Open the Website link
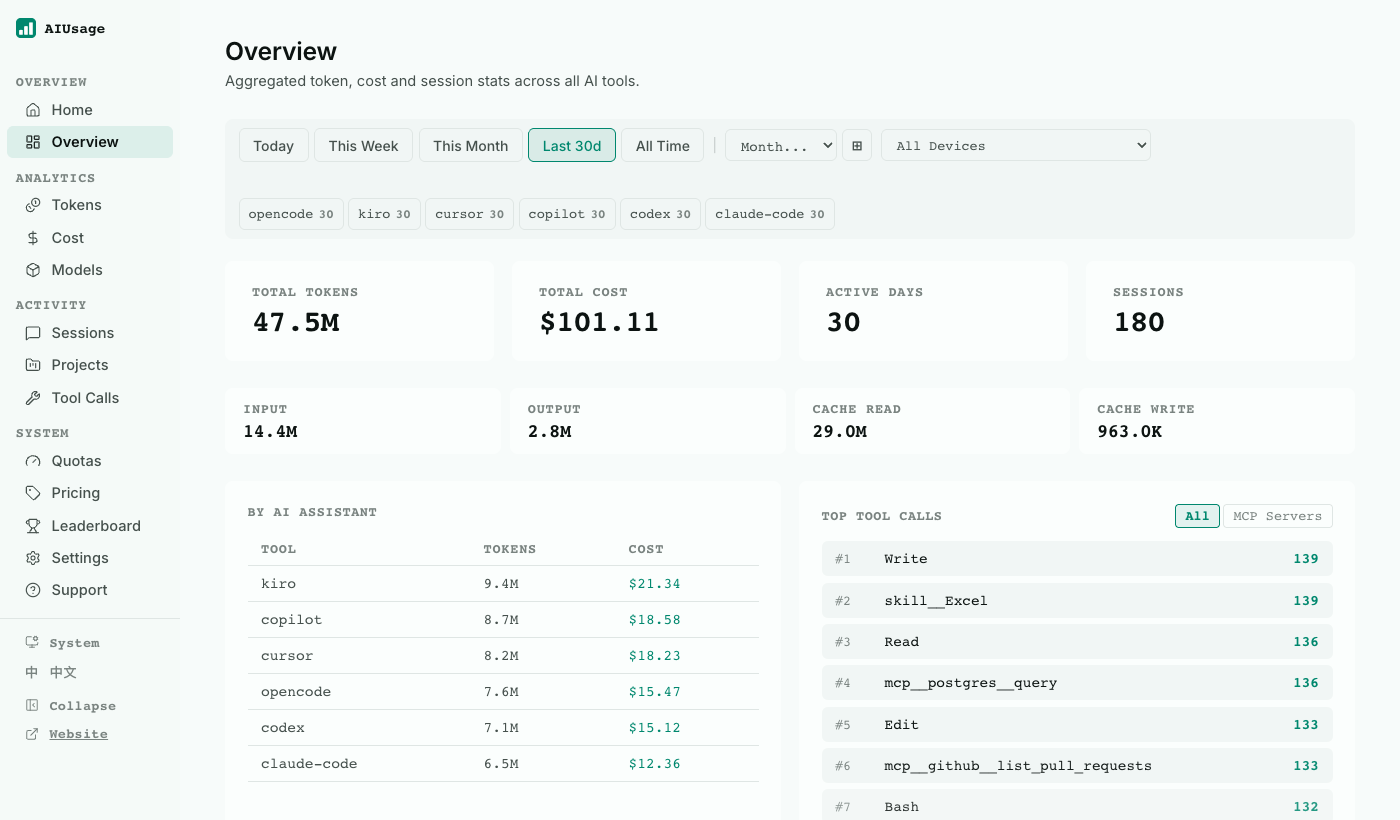This screenshot has height=820, width=1400. coord(78,734)
